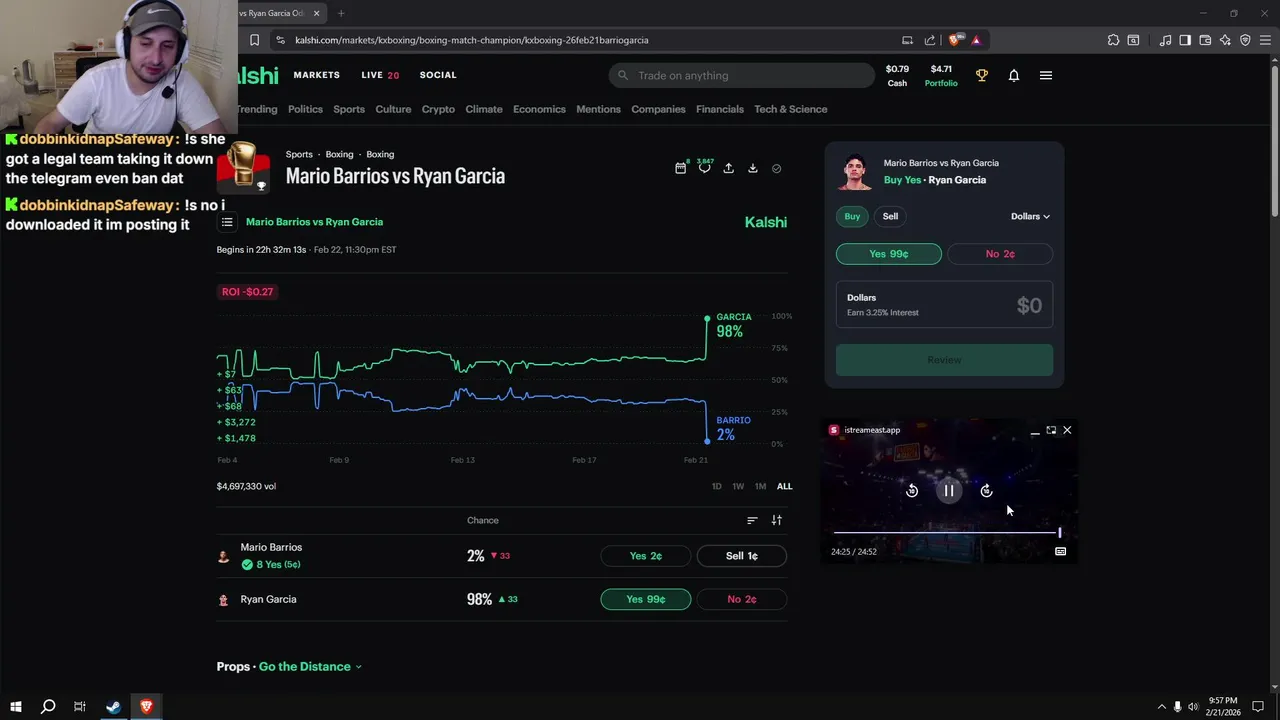Open browser extensions puzzle icon
The height and width of the screenshot is (720, 1280).
[x=1113, y=40]
